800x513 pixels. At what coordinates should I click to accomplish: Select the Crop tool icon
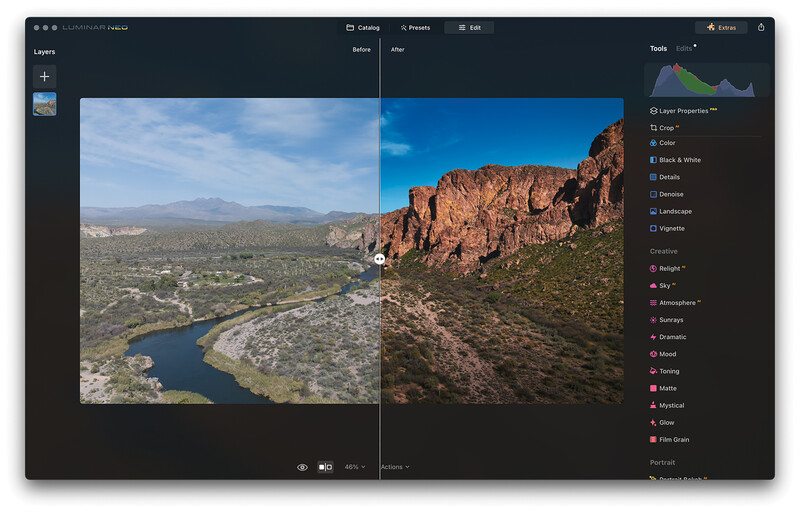pyautogui.click(x=653, y=128)
